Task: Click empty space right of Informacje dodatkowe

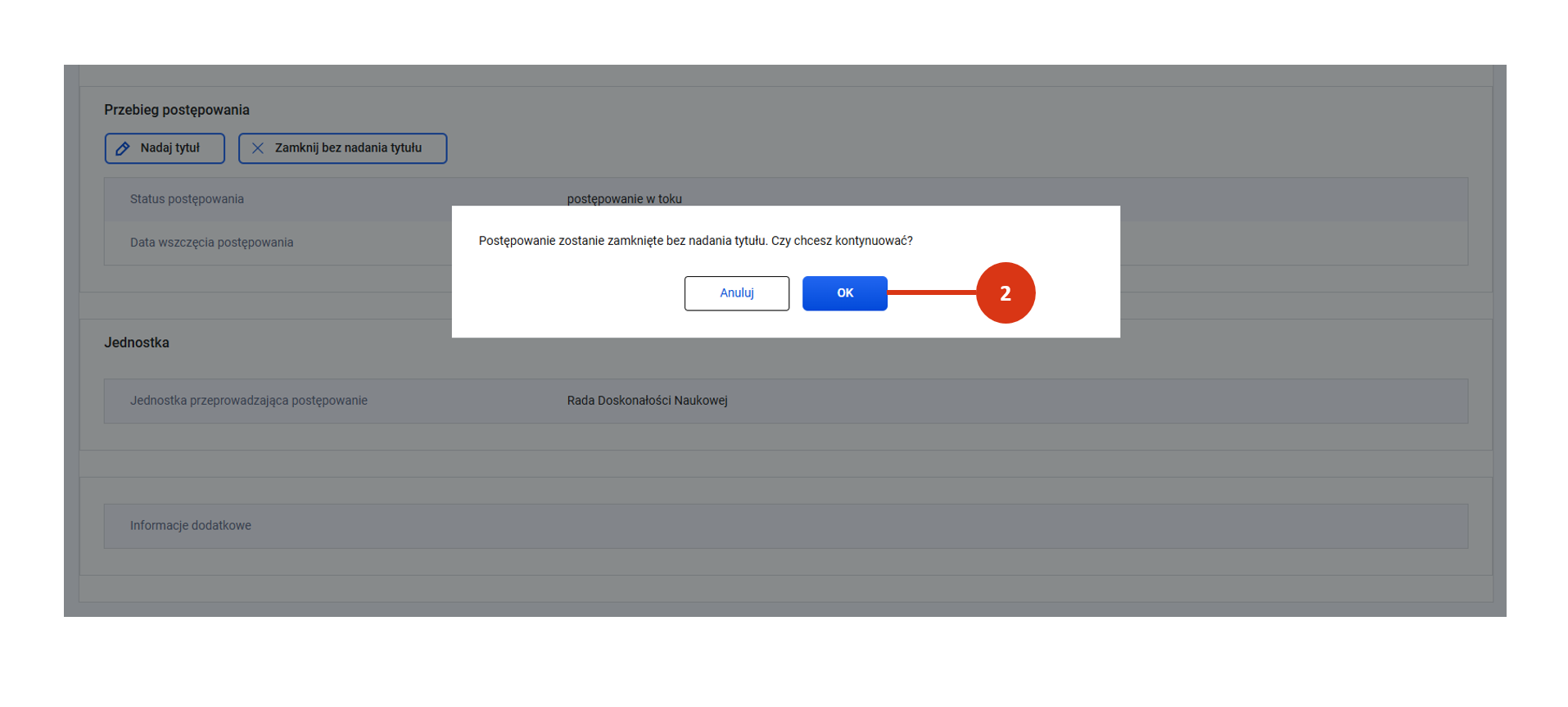Action: click(819, 526)
